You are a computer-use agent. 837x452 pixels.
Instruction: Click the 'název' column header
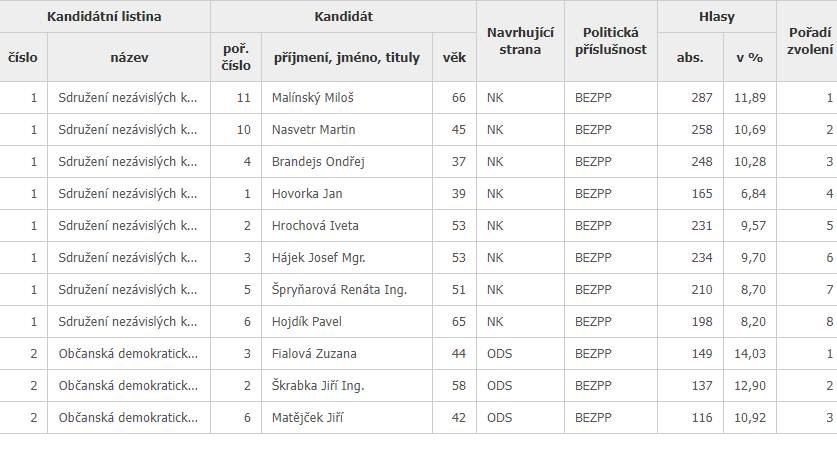129,57
